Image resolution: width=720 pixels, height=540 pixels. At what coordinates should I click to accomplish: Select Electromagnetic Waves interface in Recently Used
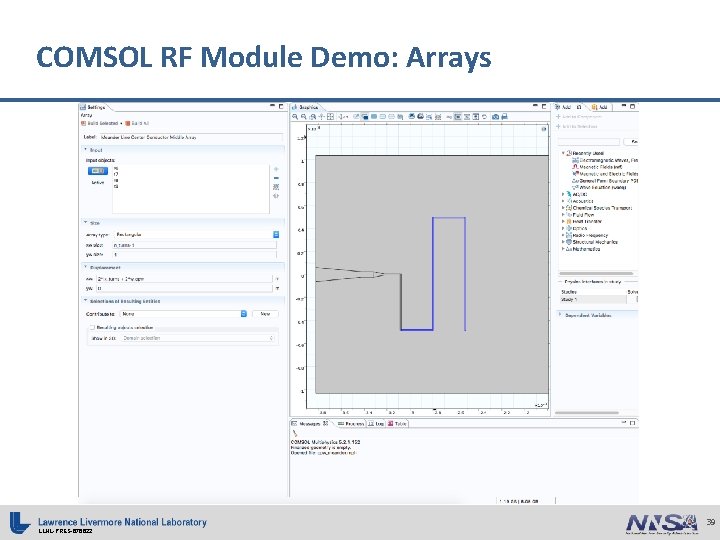point(605,160)
